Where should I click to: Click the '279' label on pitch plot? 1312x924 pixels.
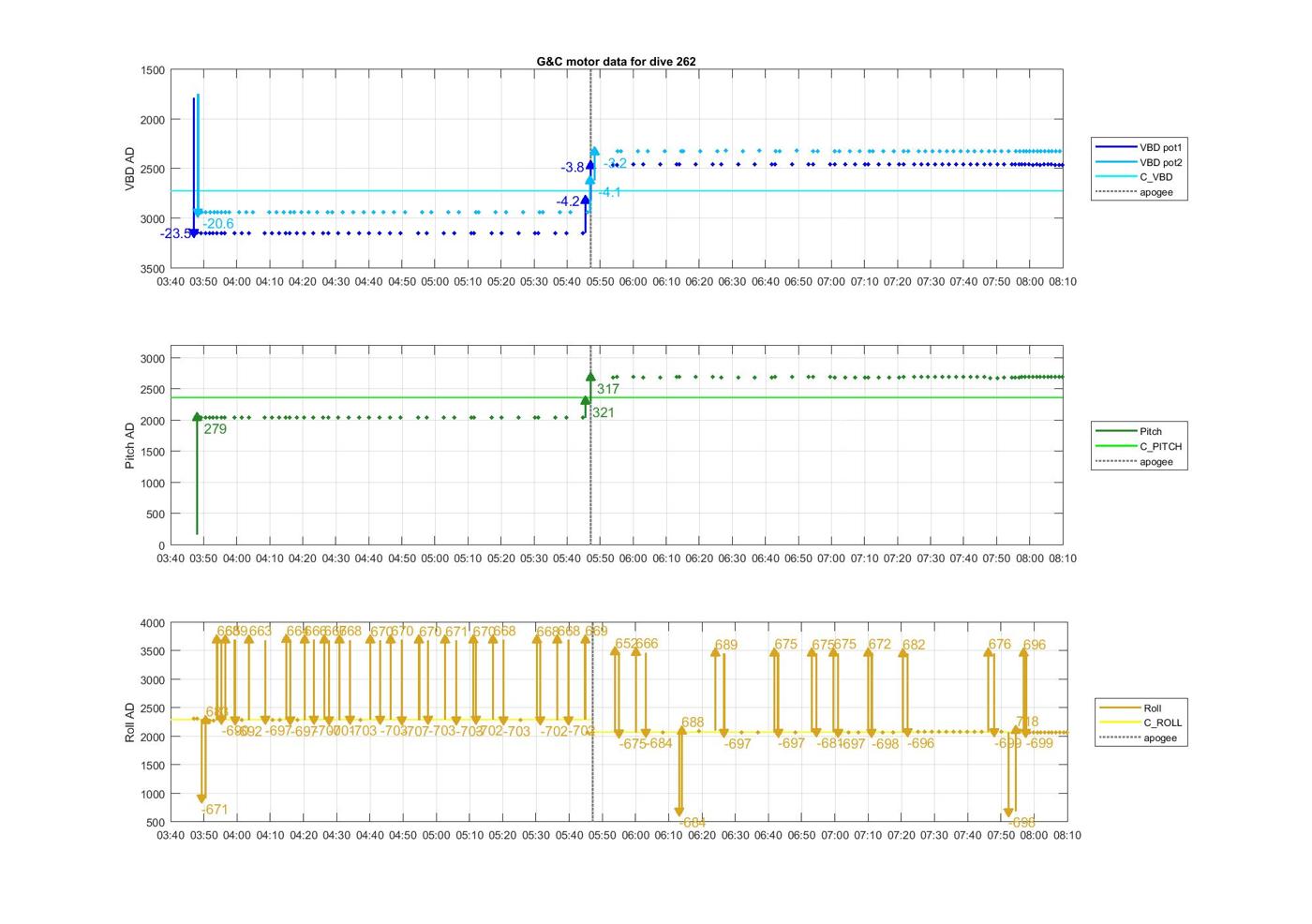click(x=216, y=429)
